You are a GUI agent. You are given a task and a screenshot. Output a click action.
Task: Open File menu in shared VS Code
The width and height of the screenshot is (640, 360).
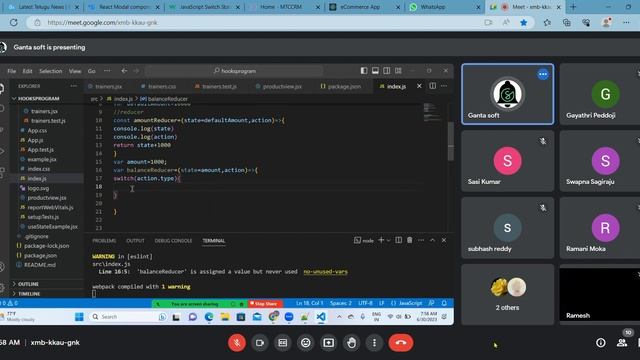[x=11, y=71]
